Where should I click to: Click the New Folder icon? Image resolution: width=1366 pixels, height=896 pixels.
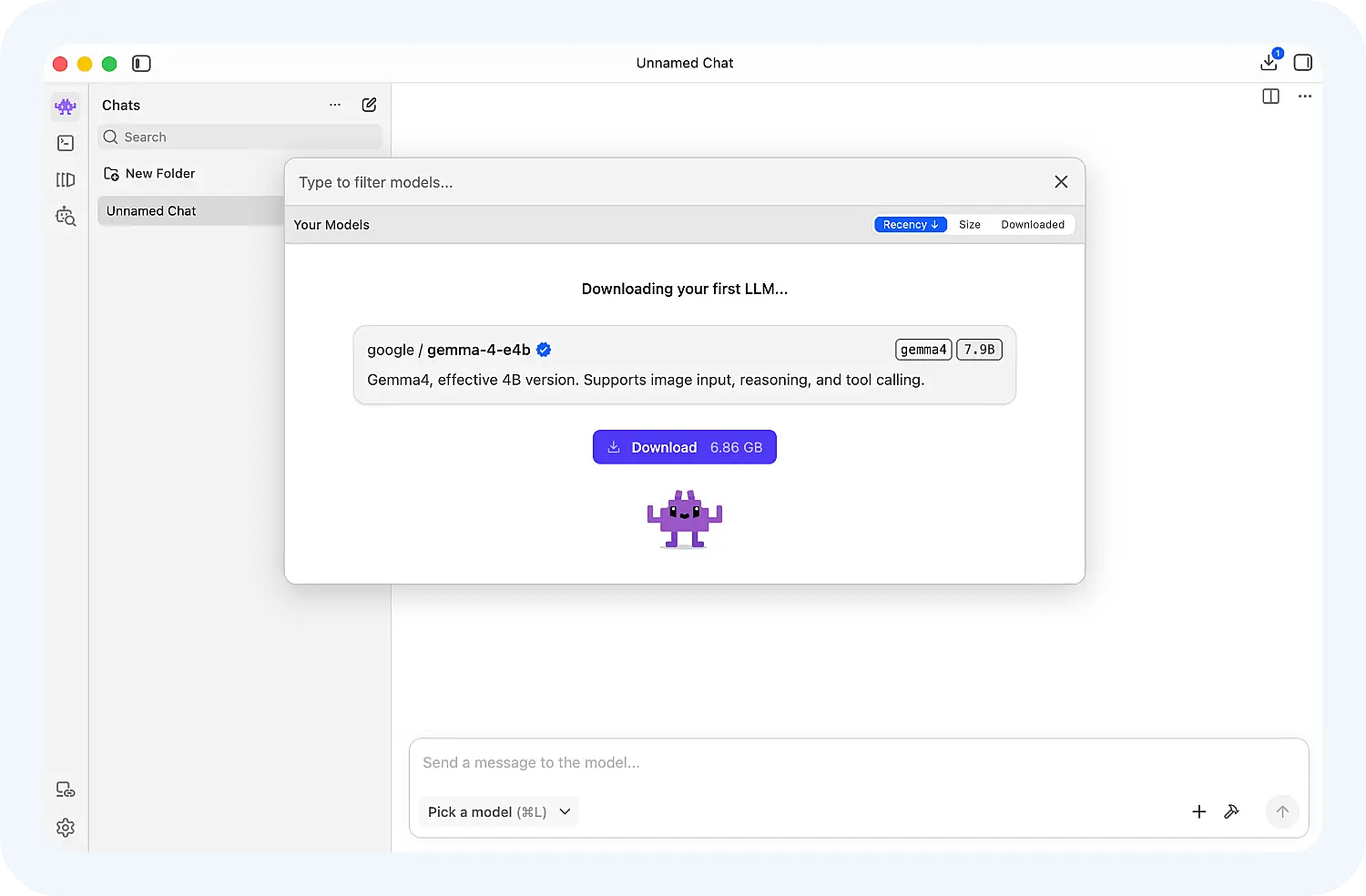[111, 174]
